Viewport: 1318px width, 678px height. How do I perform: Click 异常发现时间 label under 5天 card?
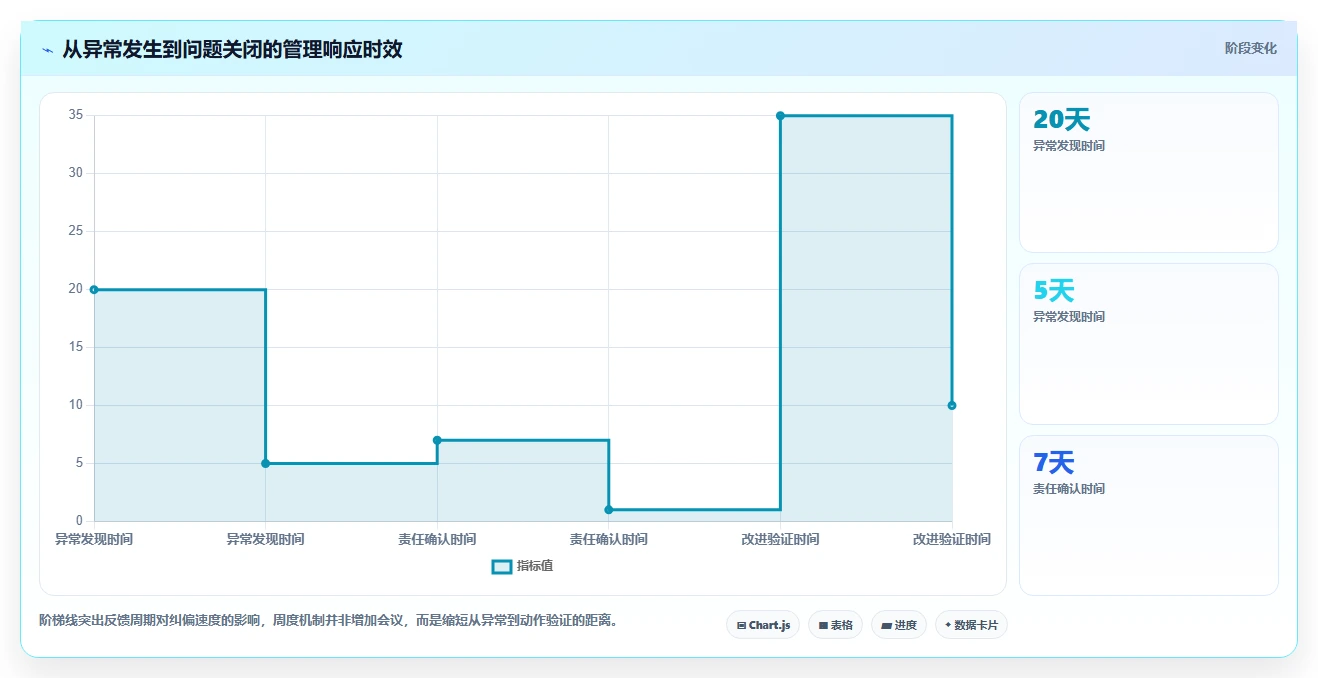1069,317
